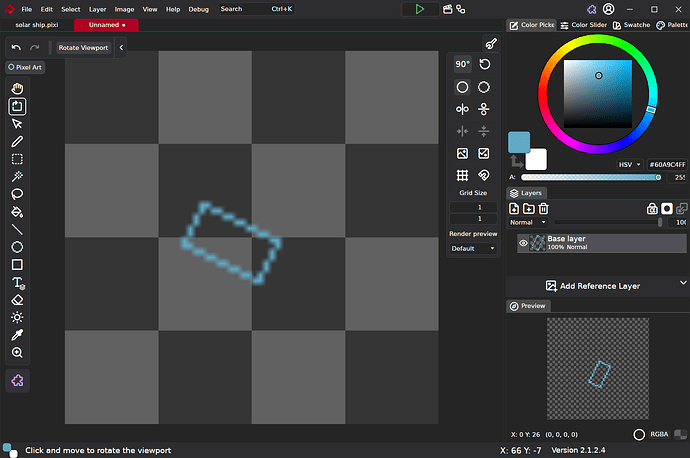The width and height of the screenshot is (690, 458).
Task: Open the Render preview Default dropdown
Action: [x=473, y=248]
